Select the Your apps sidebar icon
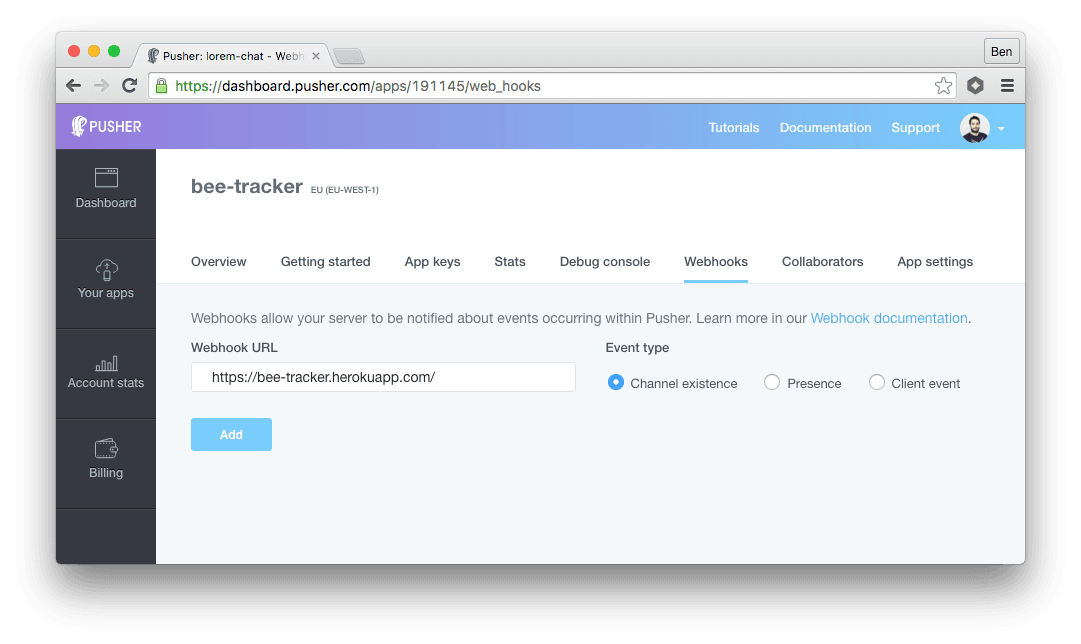 (x=105, y=282)
